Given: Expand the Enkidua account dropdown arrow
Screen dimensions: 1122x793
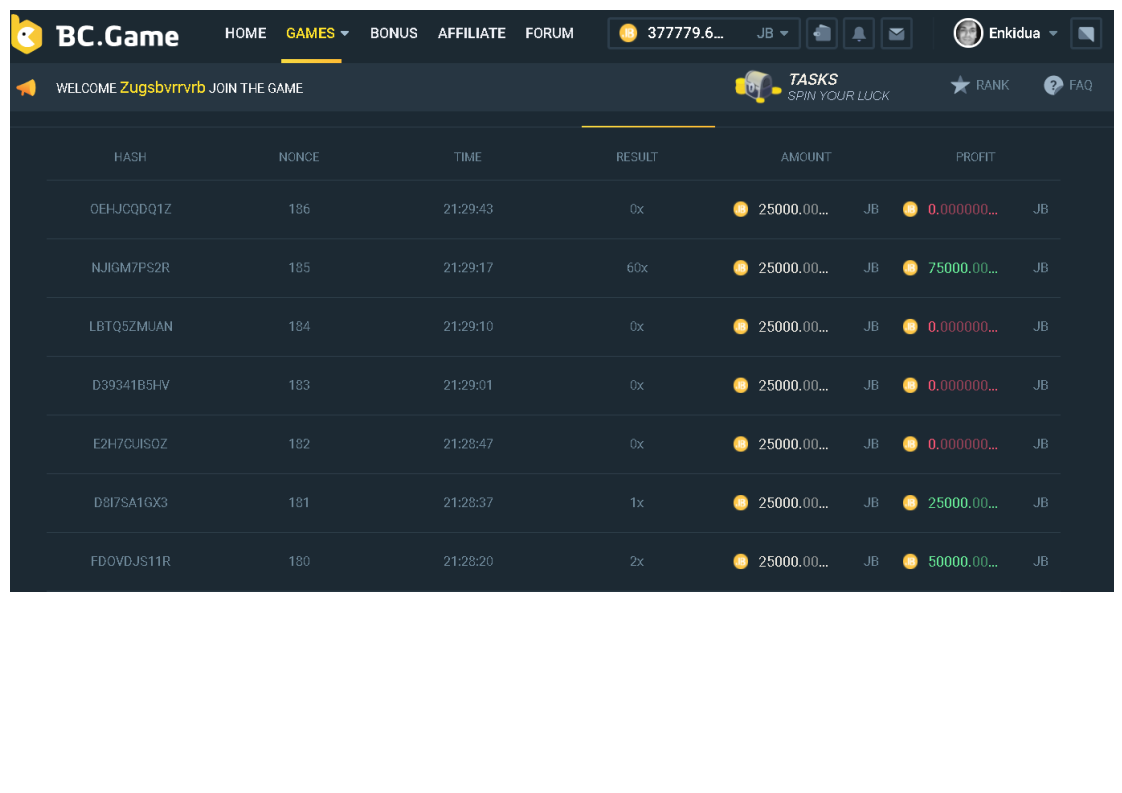Looking at the screenshot, I should (x=1053, y=33).
